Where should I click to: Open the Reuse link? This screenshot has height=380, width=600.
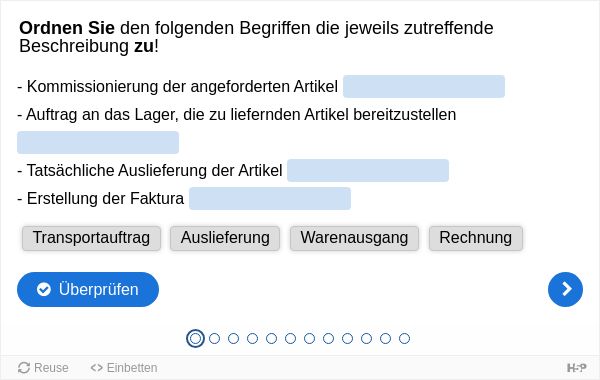[43, 368]
